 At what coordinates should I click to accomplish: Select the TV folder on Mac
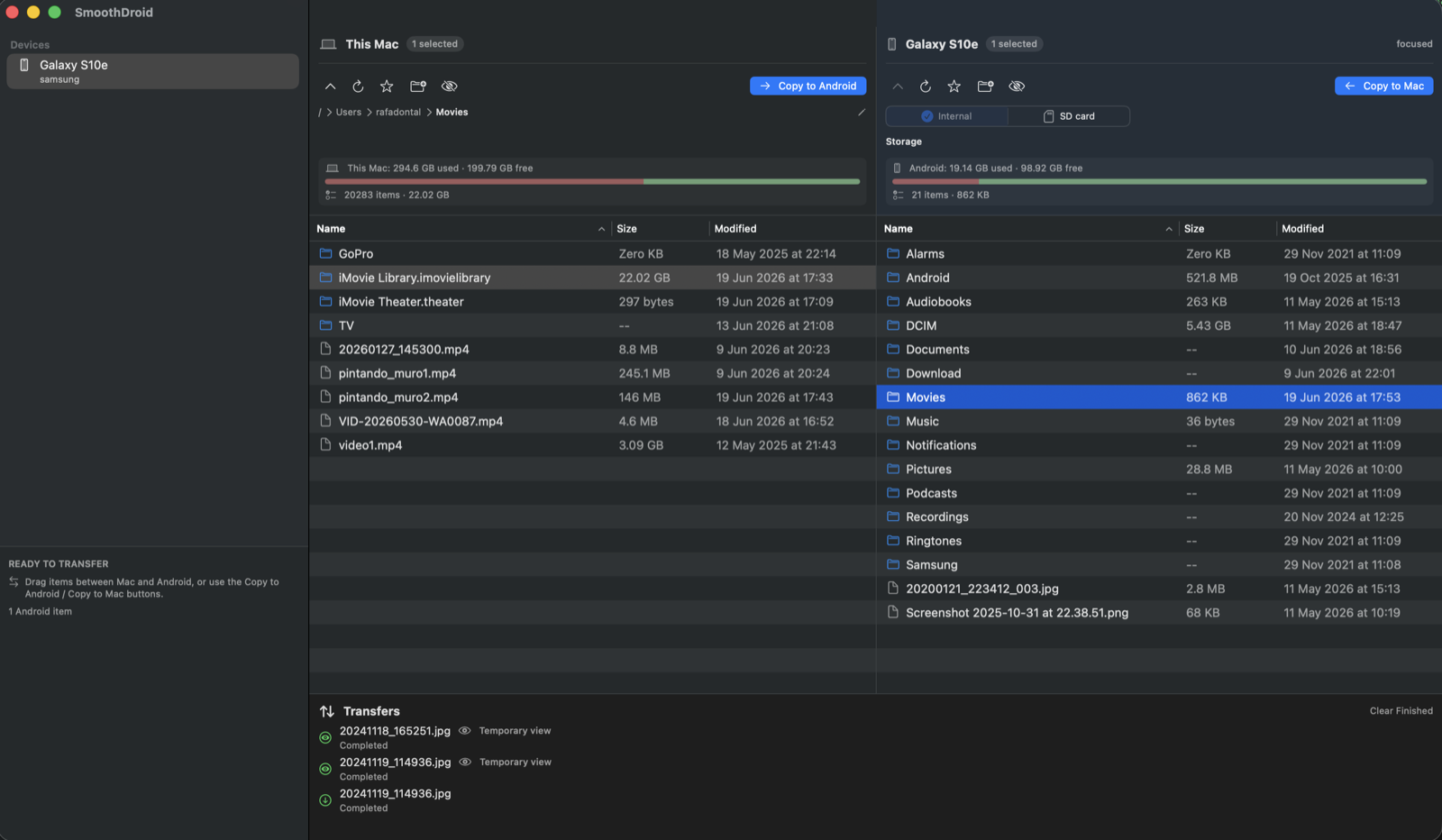pyautogui.click(x=592, y=325)
